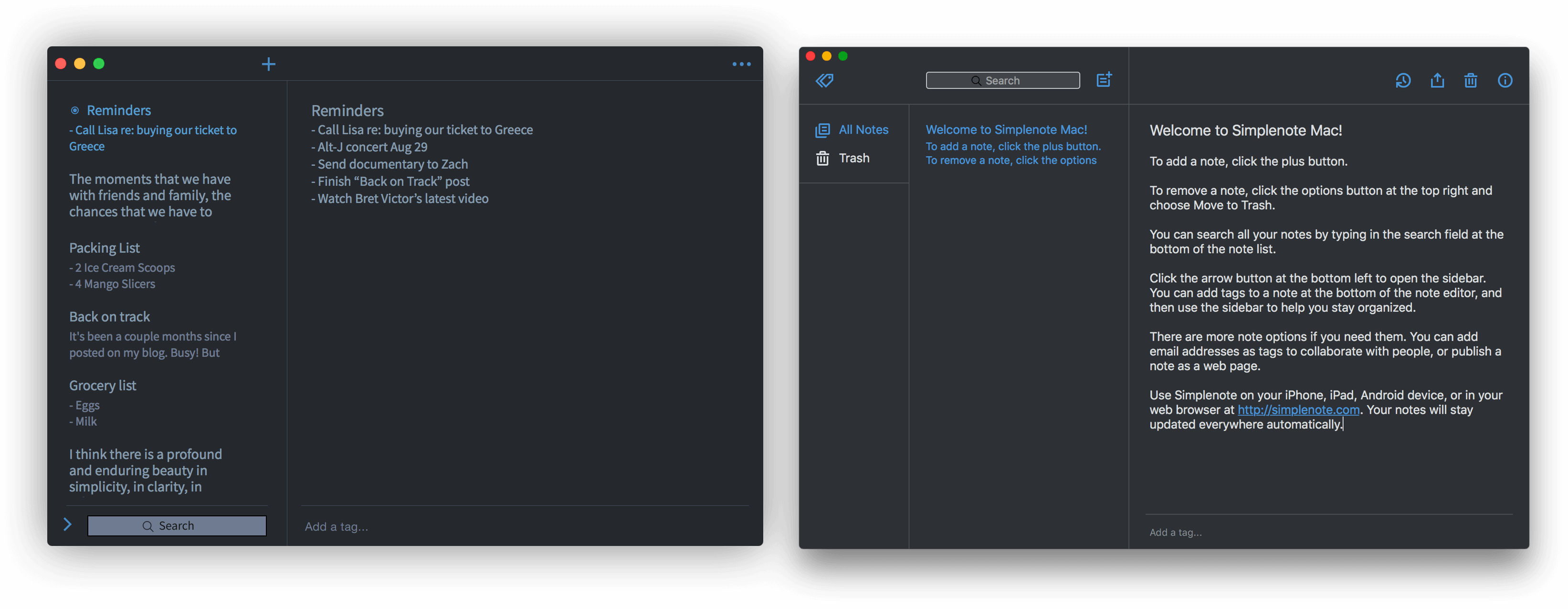Click the plus icon to add a note

pos(268,64)
